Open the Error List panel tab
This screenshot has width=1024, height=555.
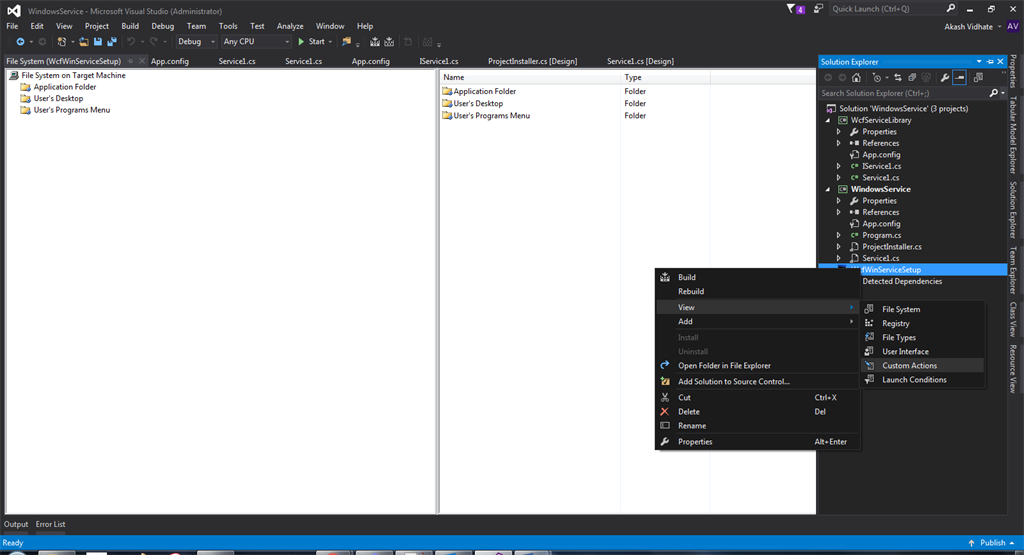[x=50, y=524]
